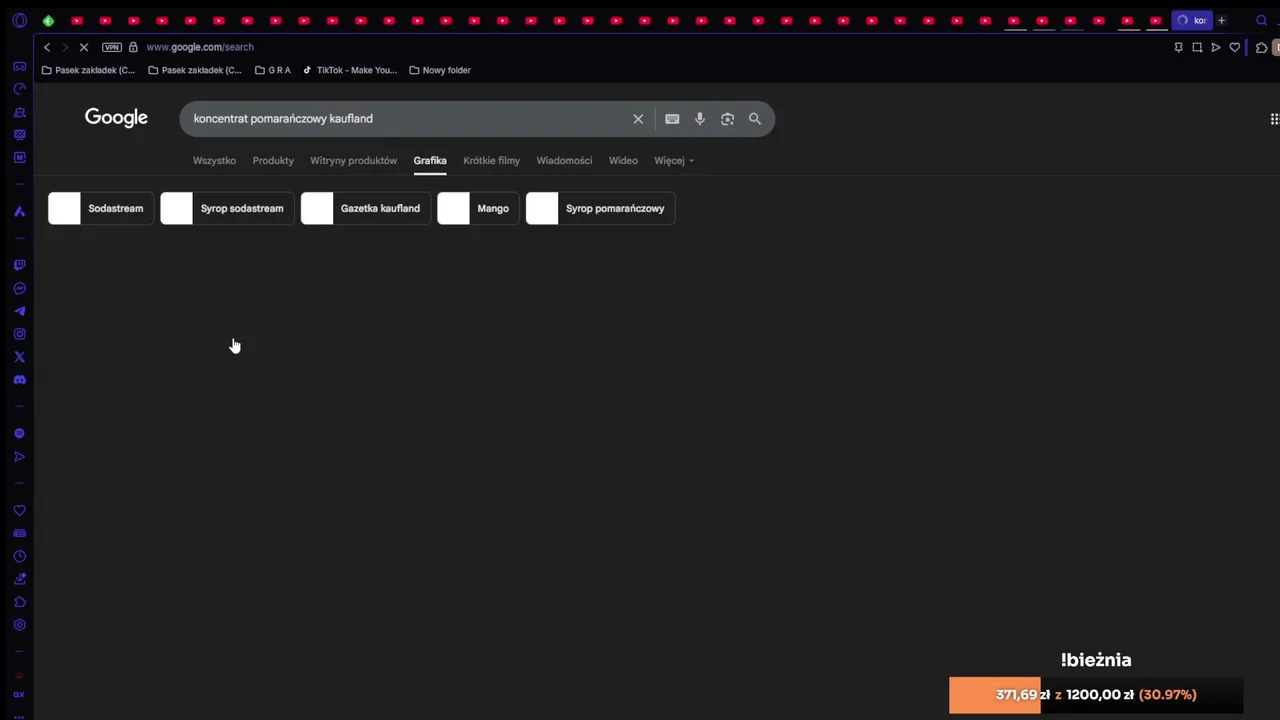The height and width of the screenshot is (720, 1280).
Task: Open the on-screen keyboard input tool
Action: (672, 119)
